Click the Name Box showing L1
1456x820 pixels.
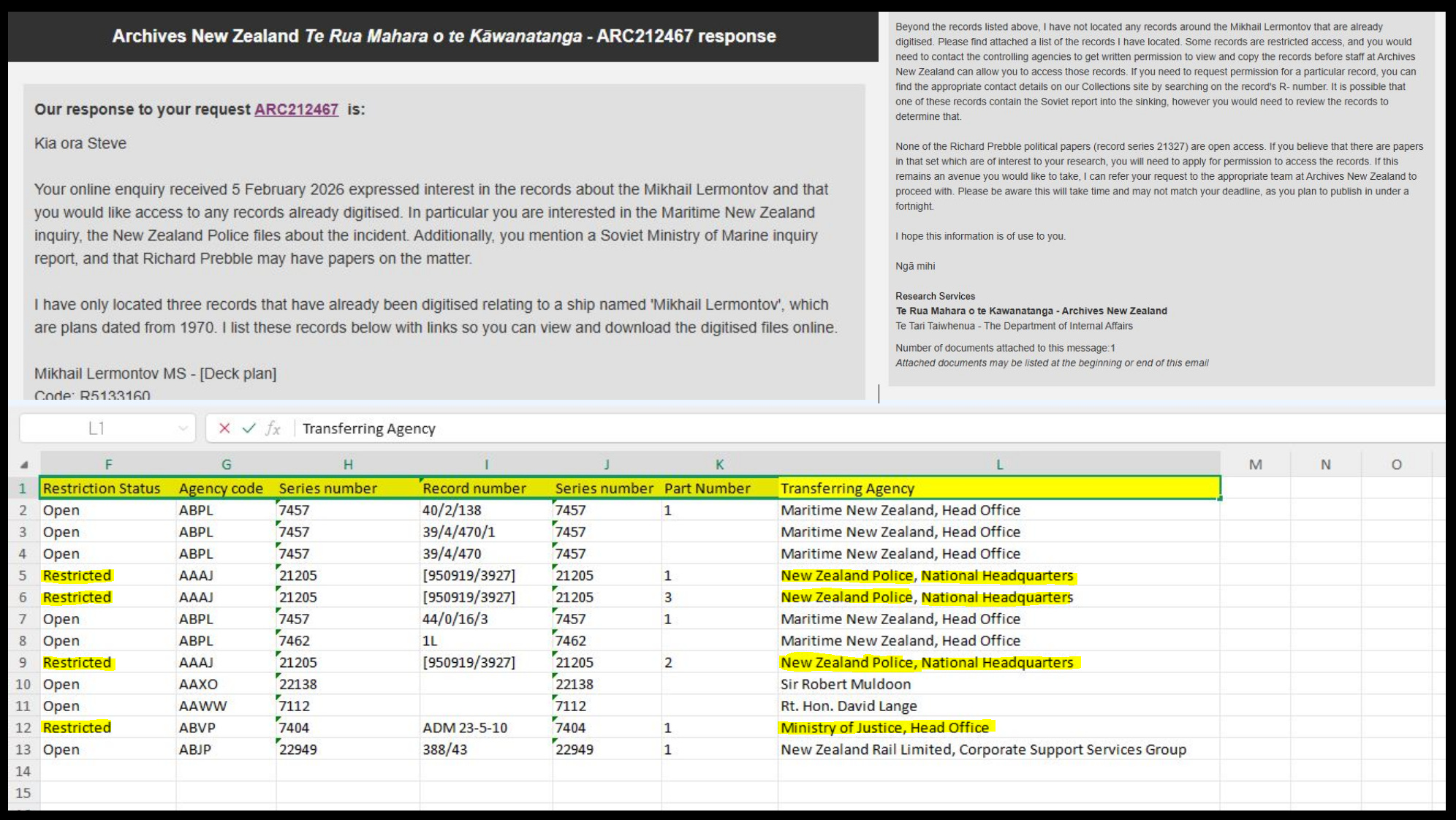coord(96,428)
